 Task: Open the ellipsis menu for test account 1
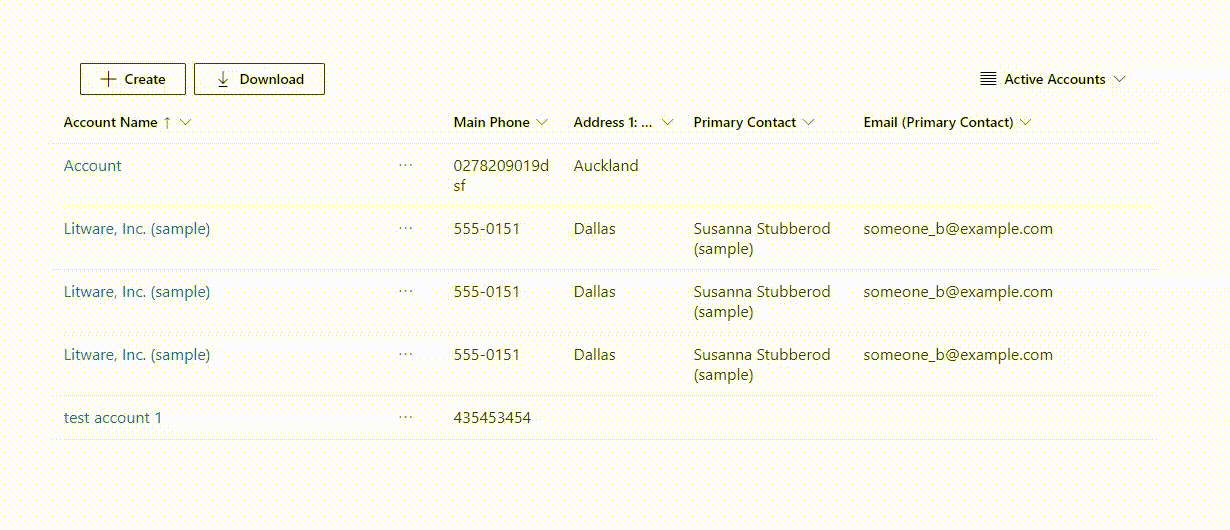(x=405, y=417)
